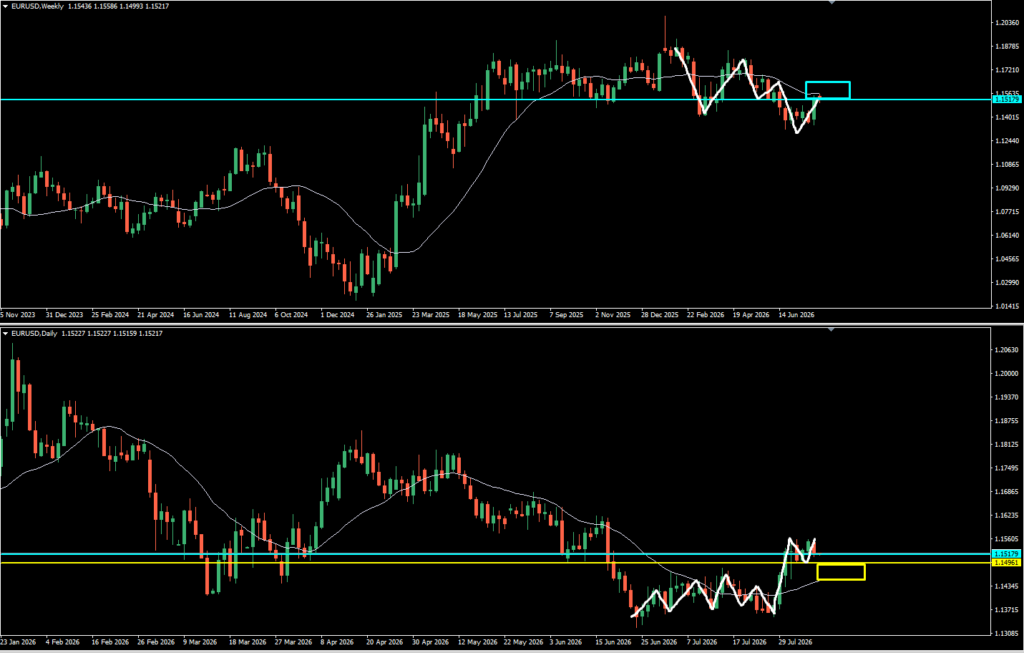The width and height of the screenshot is (1024, 653).
Task: Click the divider between Weekly and Daily charts
Action: point(512,324)
